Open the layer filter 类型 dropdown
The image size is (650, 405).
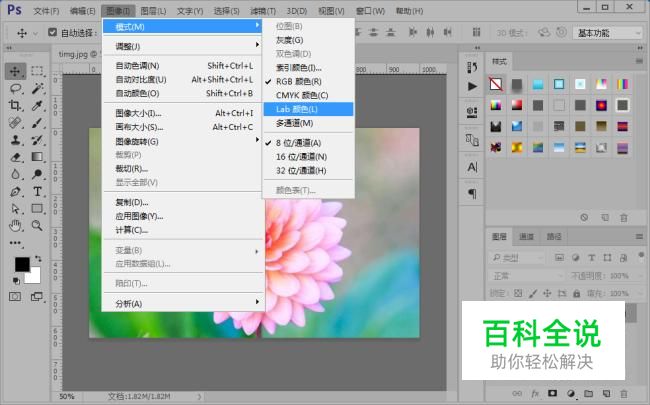pyautogui.click(x=516, y=258)
